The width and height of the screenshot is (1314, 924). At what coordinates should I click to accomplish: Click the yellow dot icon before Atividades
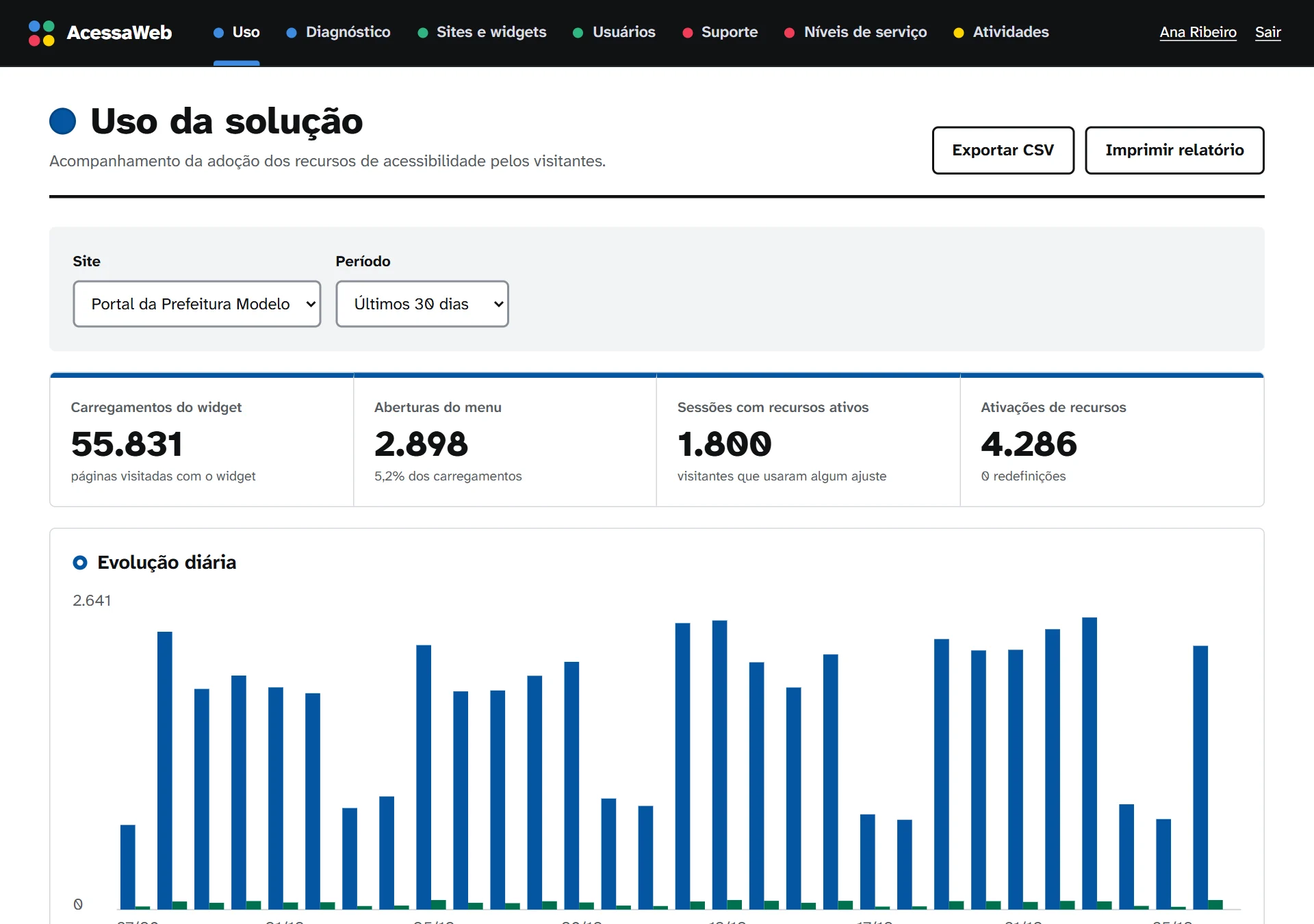coord(959,33)
